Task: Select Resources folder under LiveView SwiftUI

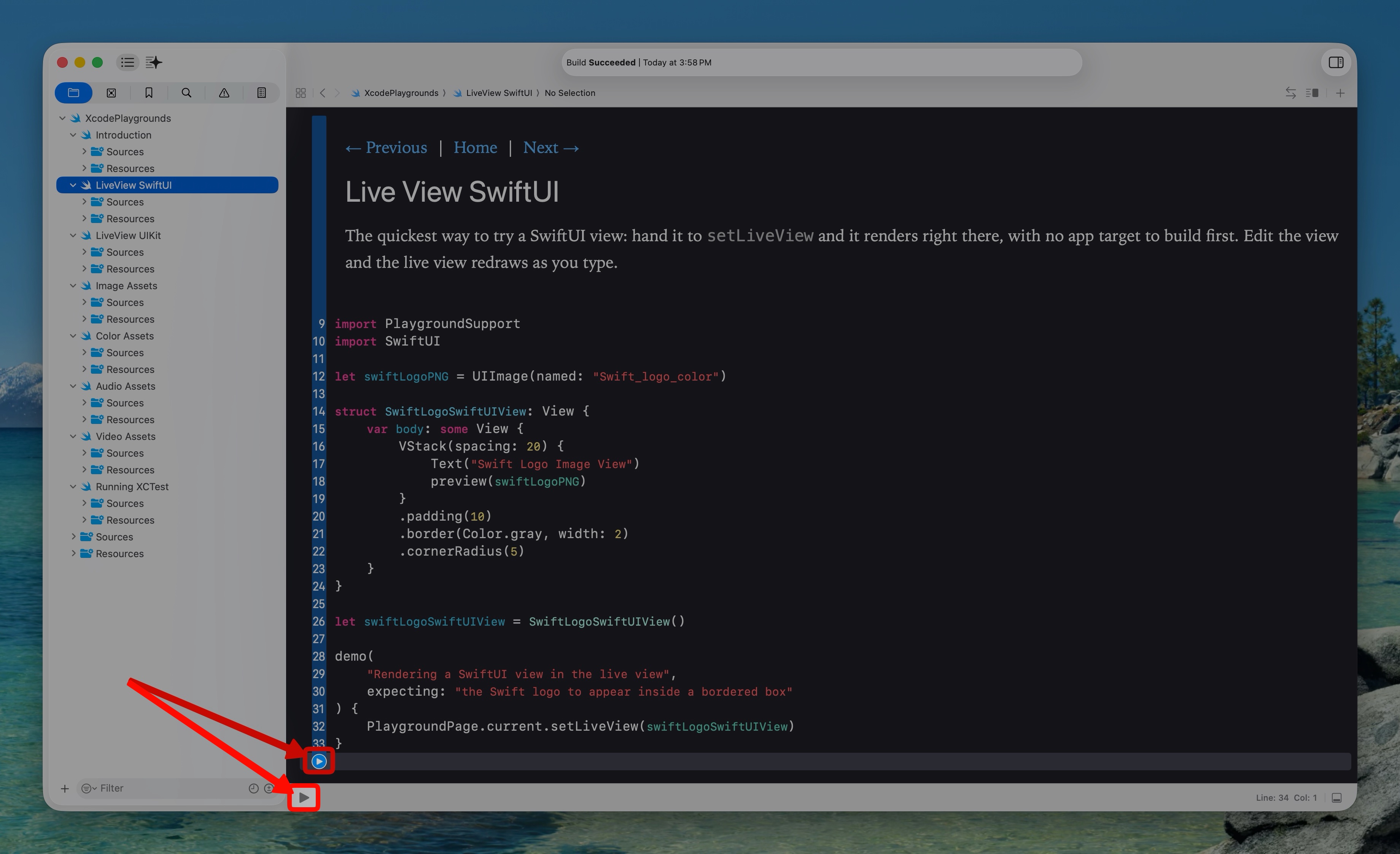Action: click(167, 219)
